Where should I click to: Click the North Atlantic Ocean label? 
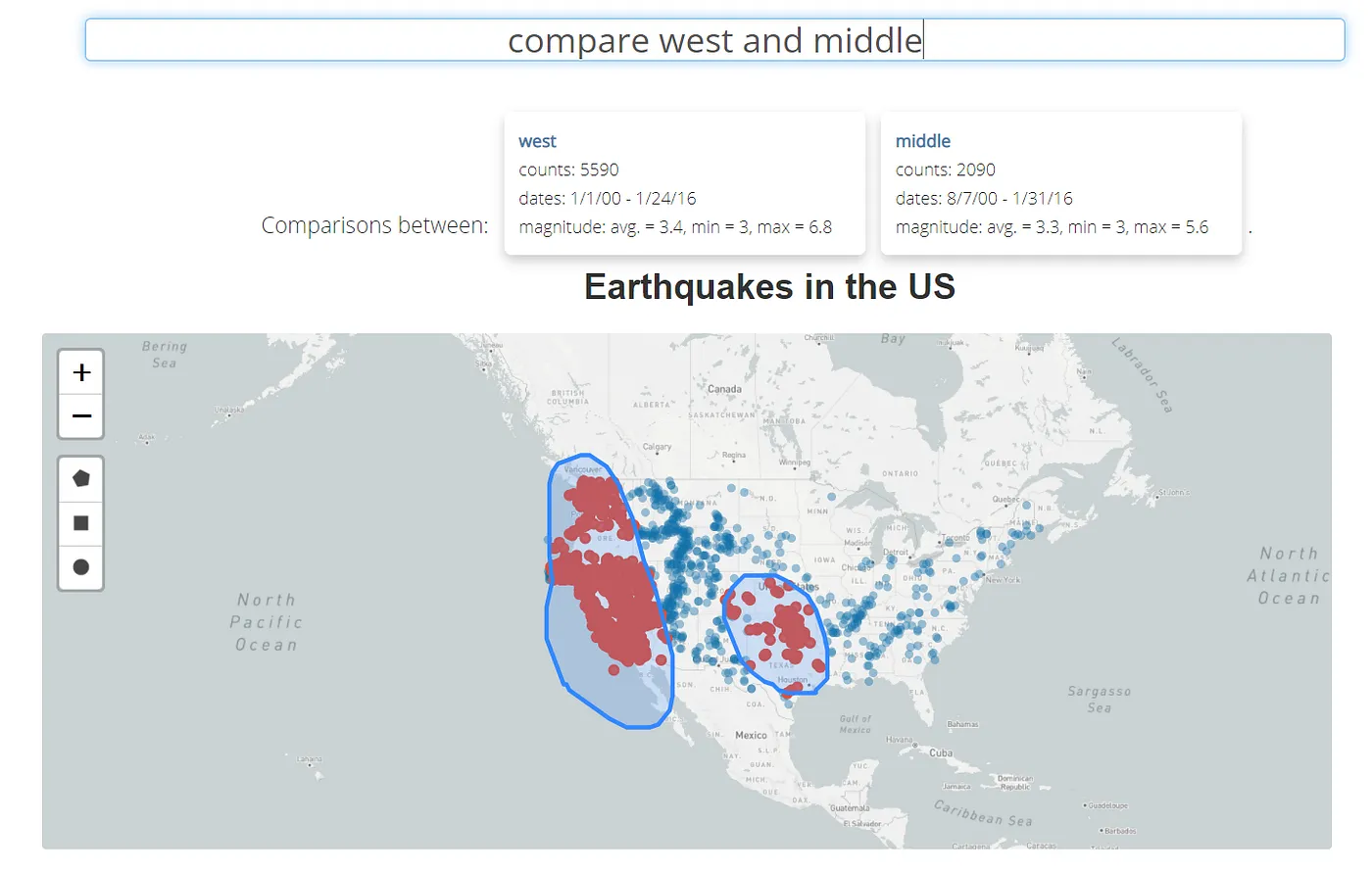pyautogui.click(x=1288, y=576)
